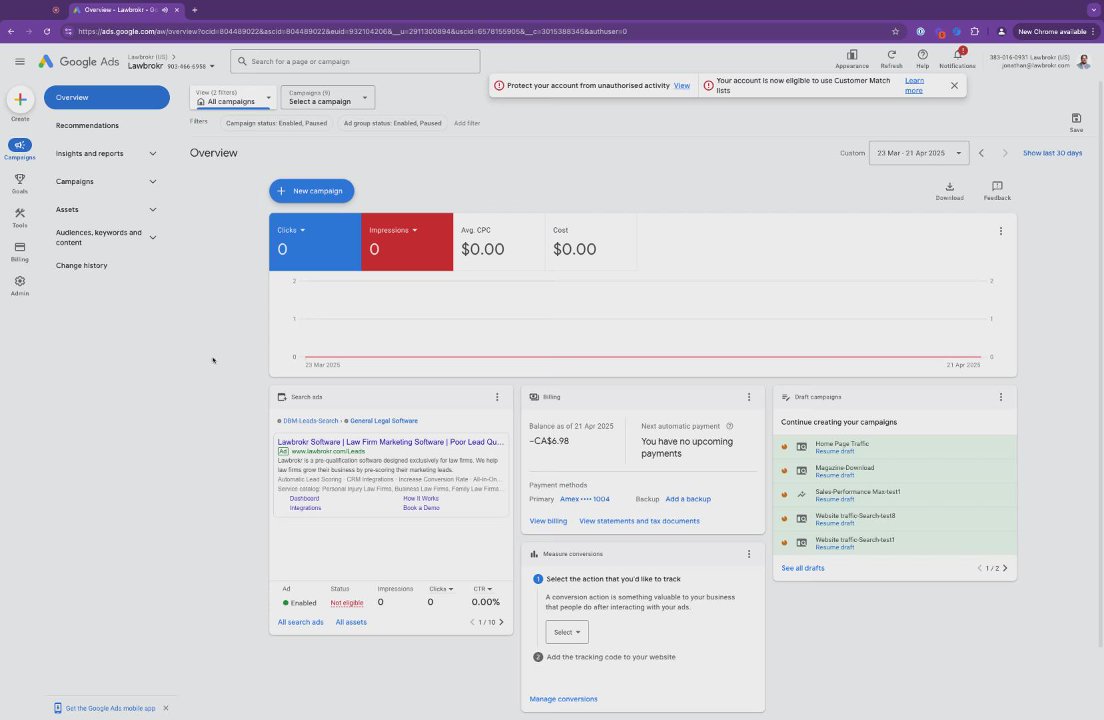Dismiss the Customer Match notification banner
Screen dimensions: 1104x720
click(954, 85)
